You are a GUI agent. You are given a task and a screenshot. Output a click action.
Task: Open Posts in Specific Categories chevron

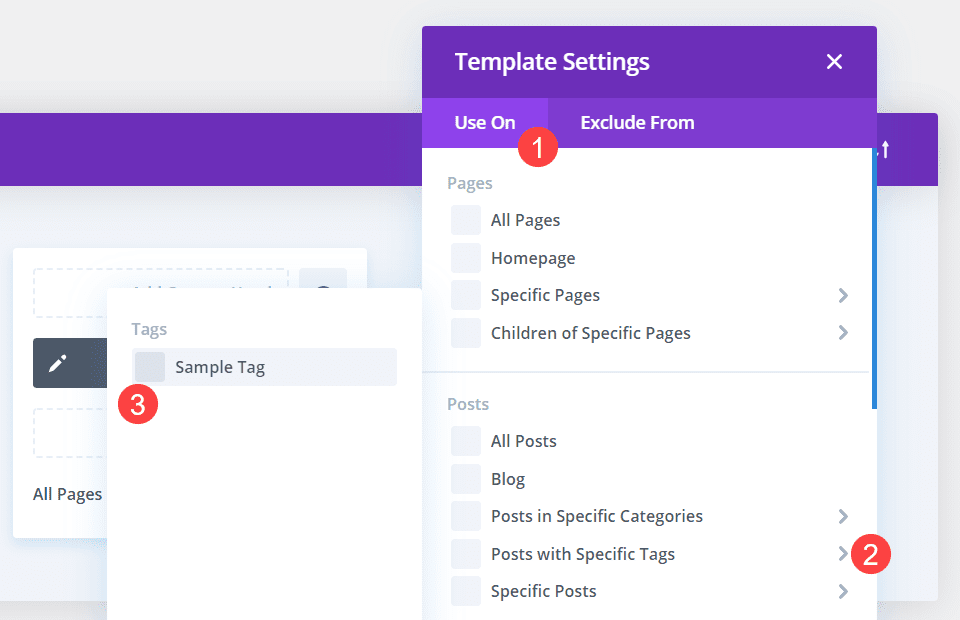(843, 517)
